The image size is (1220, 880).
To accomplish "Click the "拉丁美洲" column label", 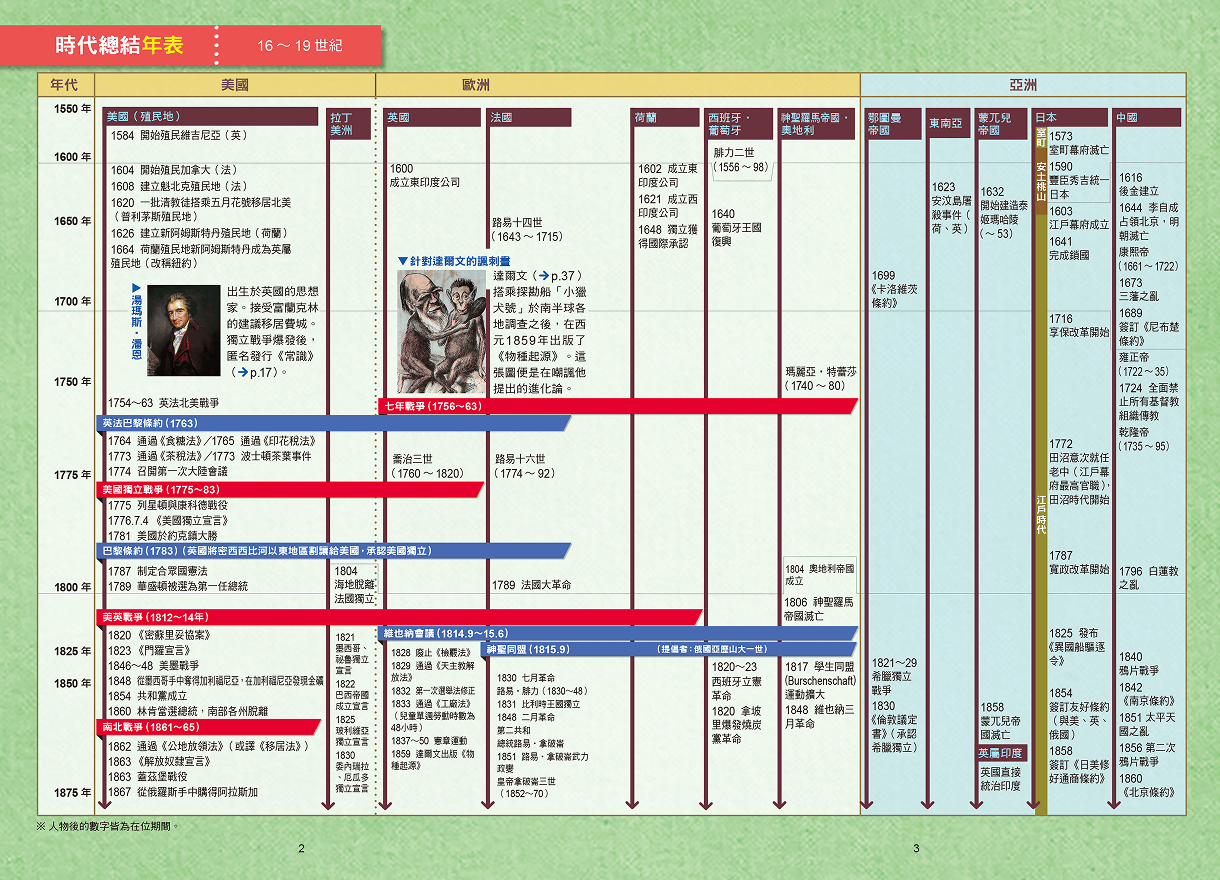I will coord(350,124).
